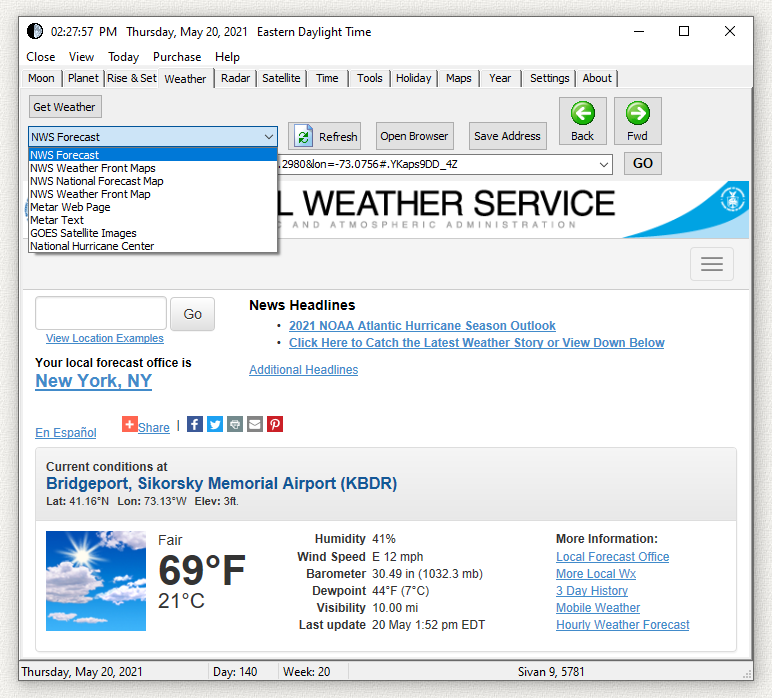Open Hourly Weather Forecast link

coord(622,625)
